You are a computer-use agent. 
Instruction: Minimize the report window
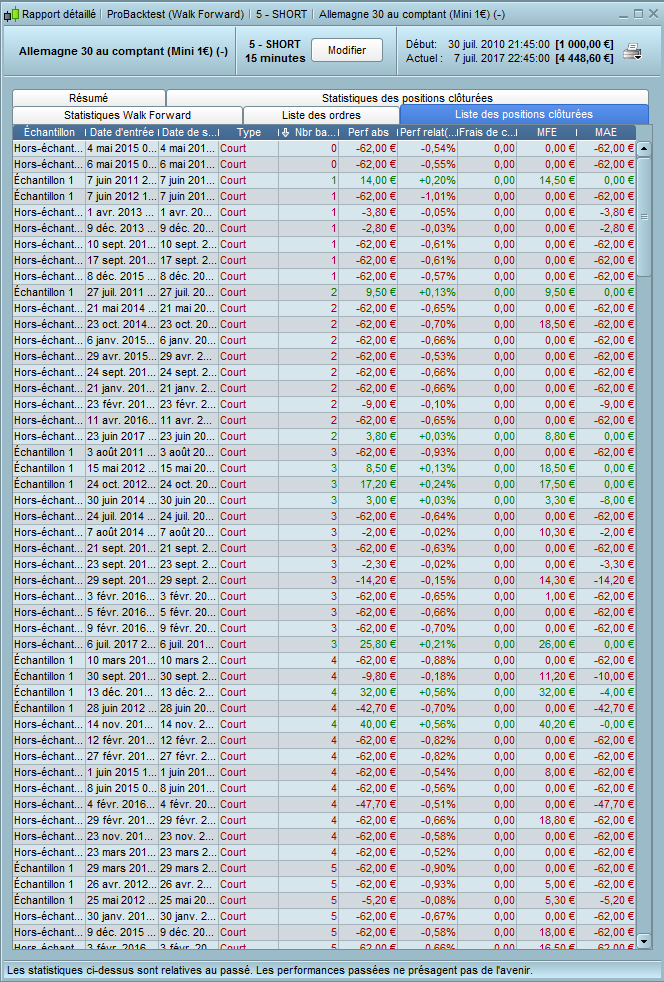623,14
